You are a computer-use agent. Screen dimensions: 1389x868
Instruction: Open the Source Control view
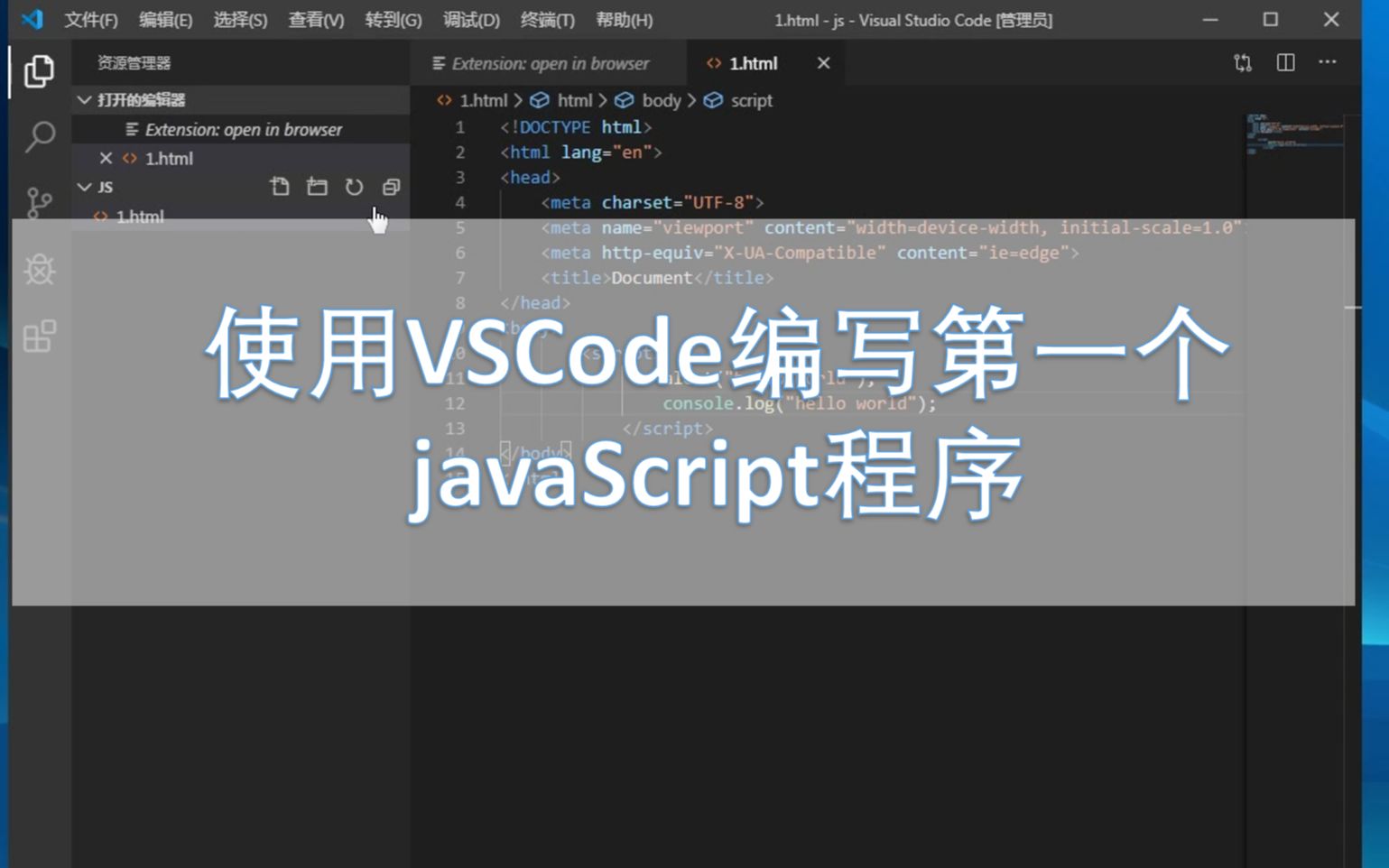click(x=39, y=203)
